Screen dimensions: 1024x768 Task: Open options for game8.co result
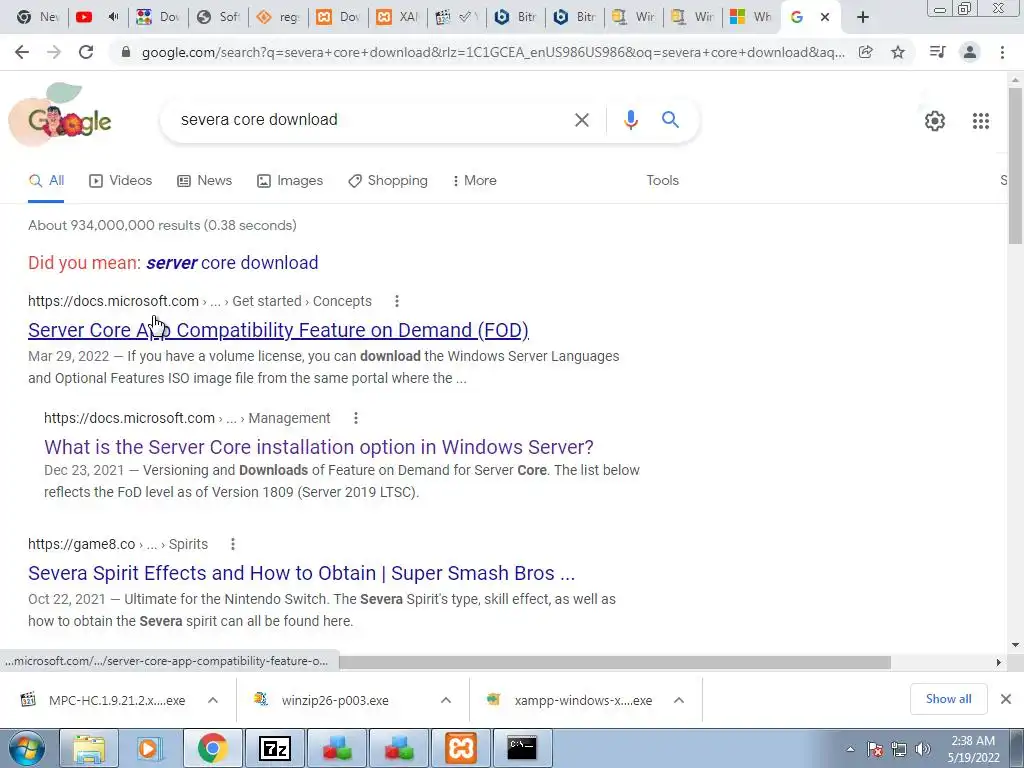[x=232, y=544]
